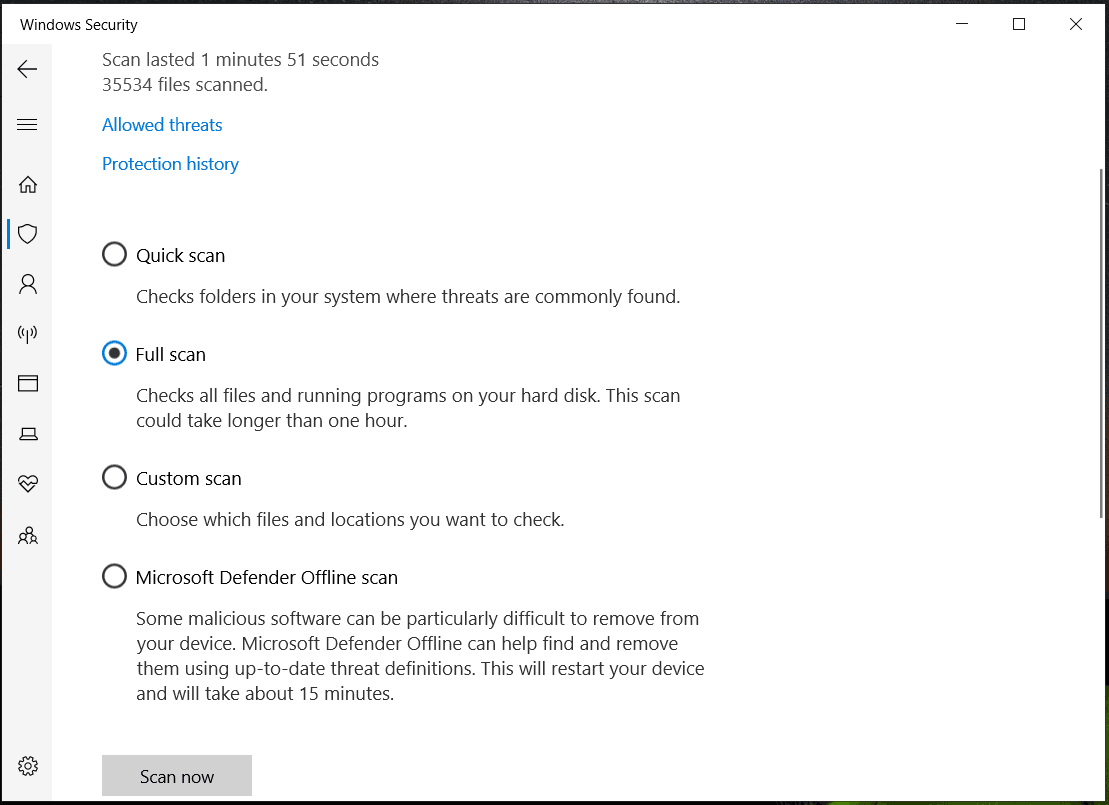Open App & browser control icon
Screen dimensions: 1109x805
coord(28,383)
